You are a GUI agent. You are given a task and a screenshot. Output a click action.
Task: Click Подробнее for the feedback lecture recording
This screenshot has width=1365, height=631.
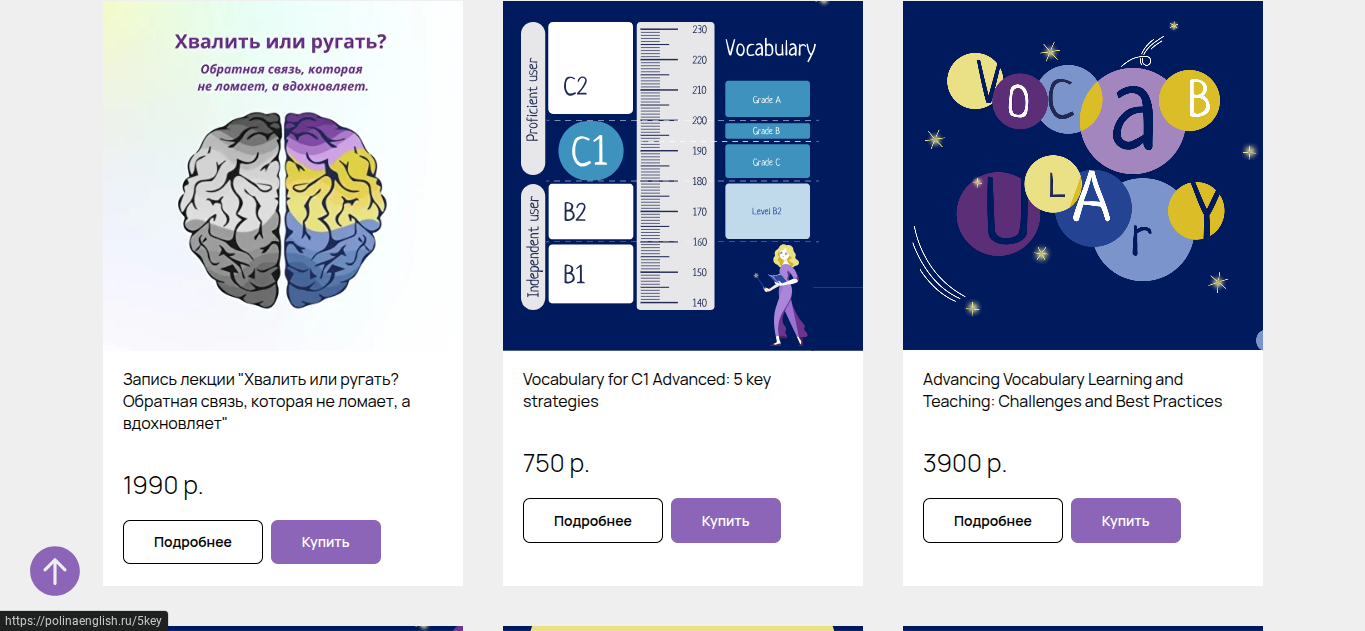193,542
